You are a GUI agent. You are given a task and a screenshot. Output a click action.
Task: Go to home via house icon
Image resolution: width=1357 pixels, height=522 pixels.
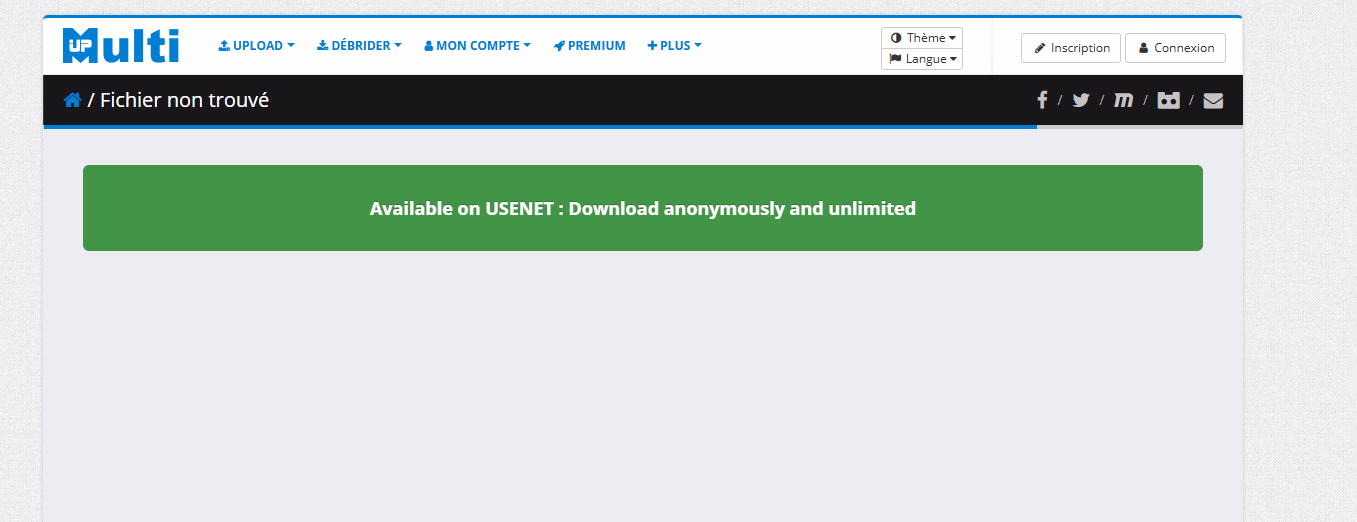(72, 100)
